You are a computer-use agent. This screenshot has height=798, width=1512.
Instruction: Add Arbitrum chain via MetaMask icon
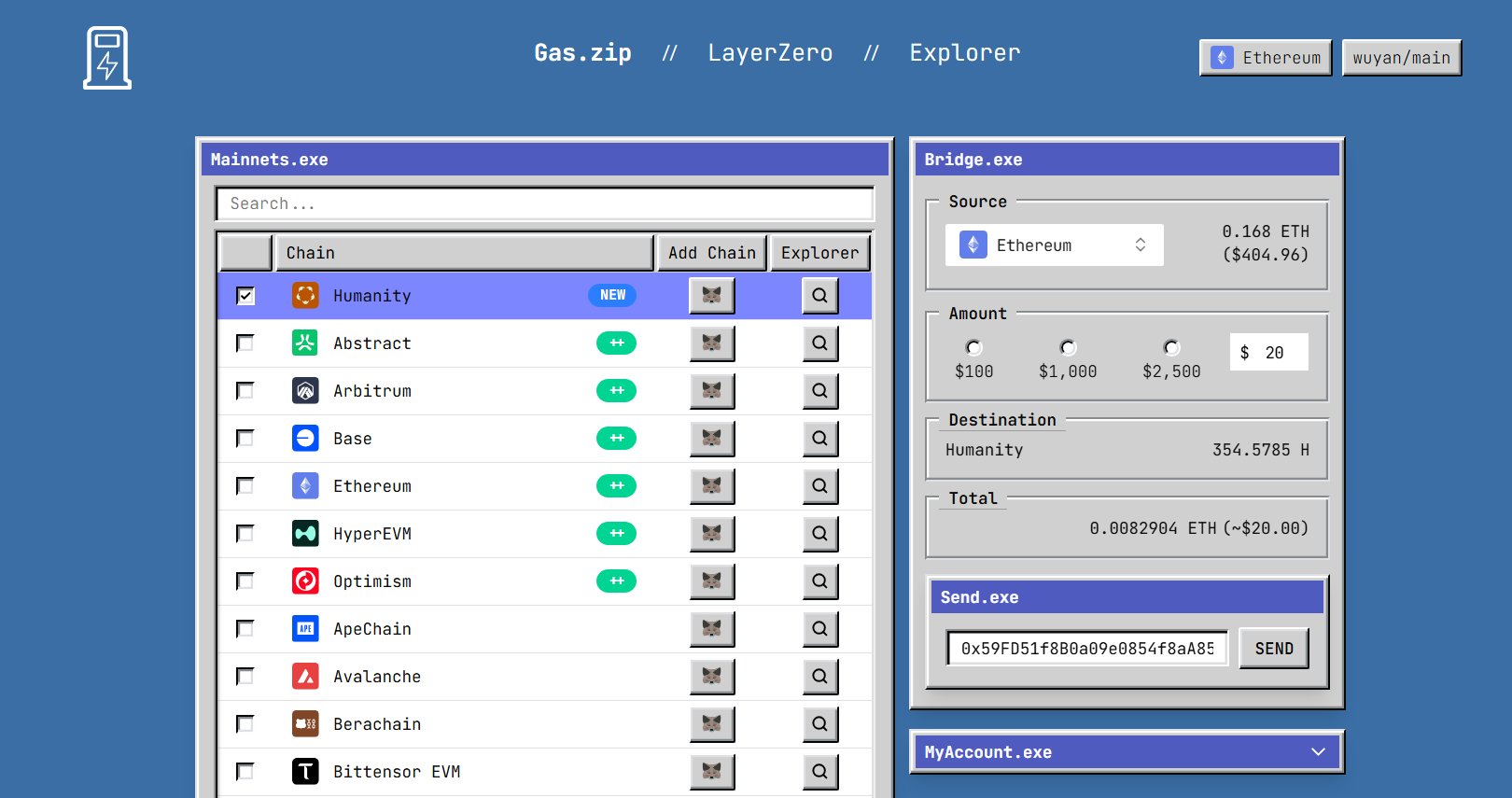(x=712, y=391)
